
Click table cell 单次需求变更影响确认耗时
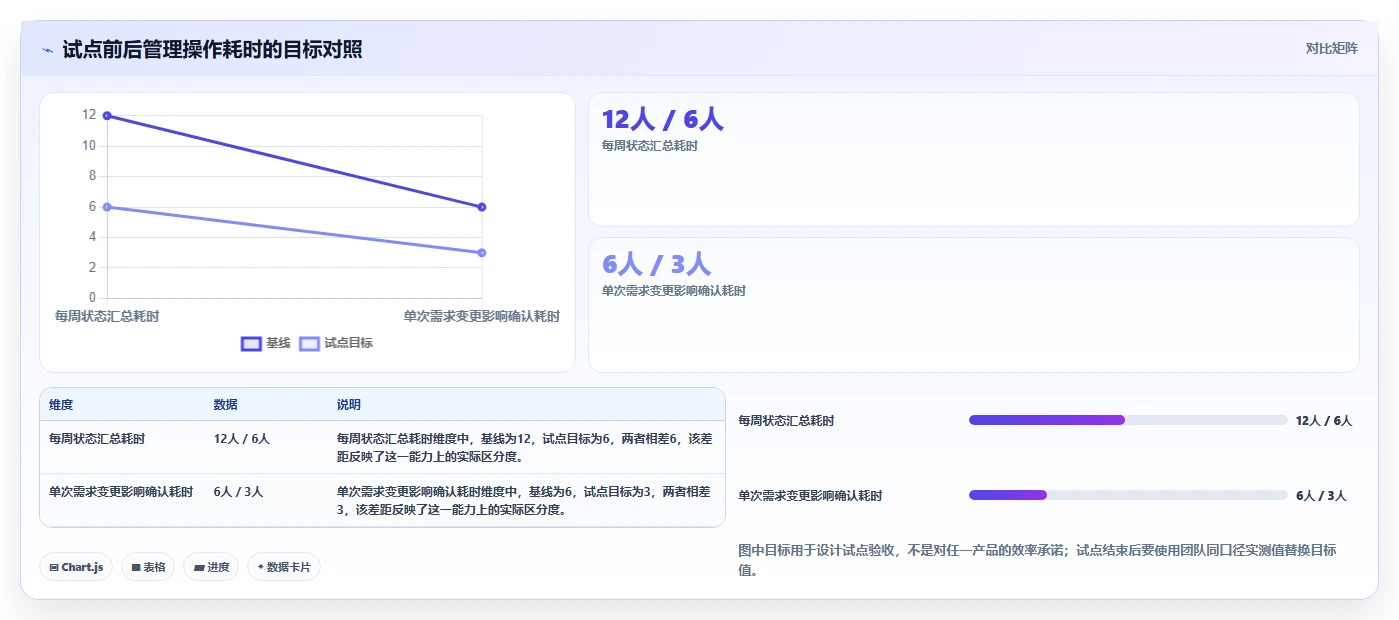121,491
